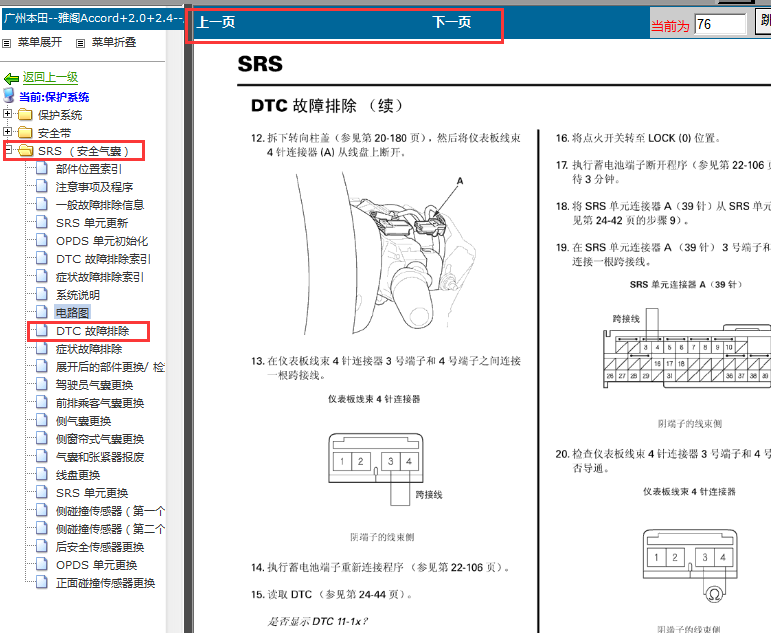The image size is (771, 633).
Task: Click the 菜单展开 expand menu link
Action: coord(40,42)
